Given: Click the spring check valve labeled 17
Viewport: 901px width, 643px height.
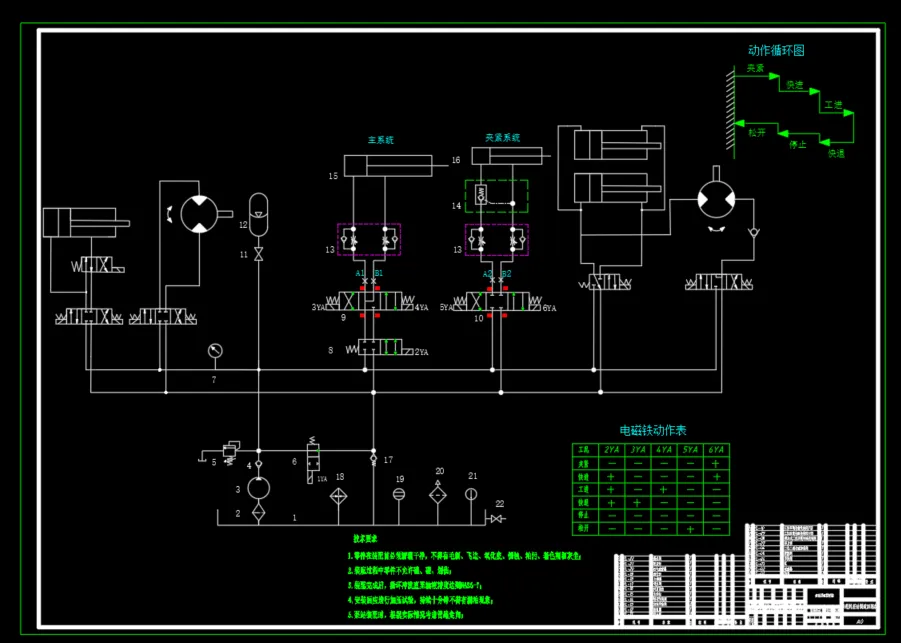Looking at the screenshot, I should (374, 460).
